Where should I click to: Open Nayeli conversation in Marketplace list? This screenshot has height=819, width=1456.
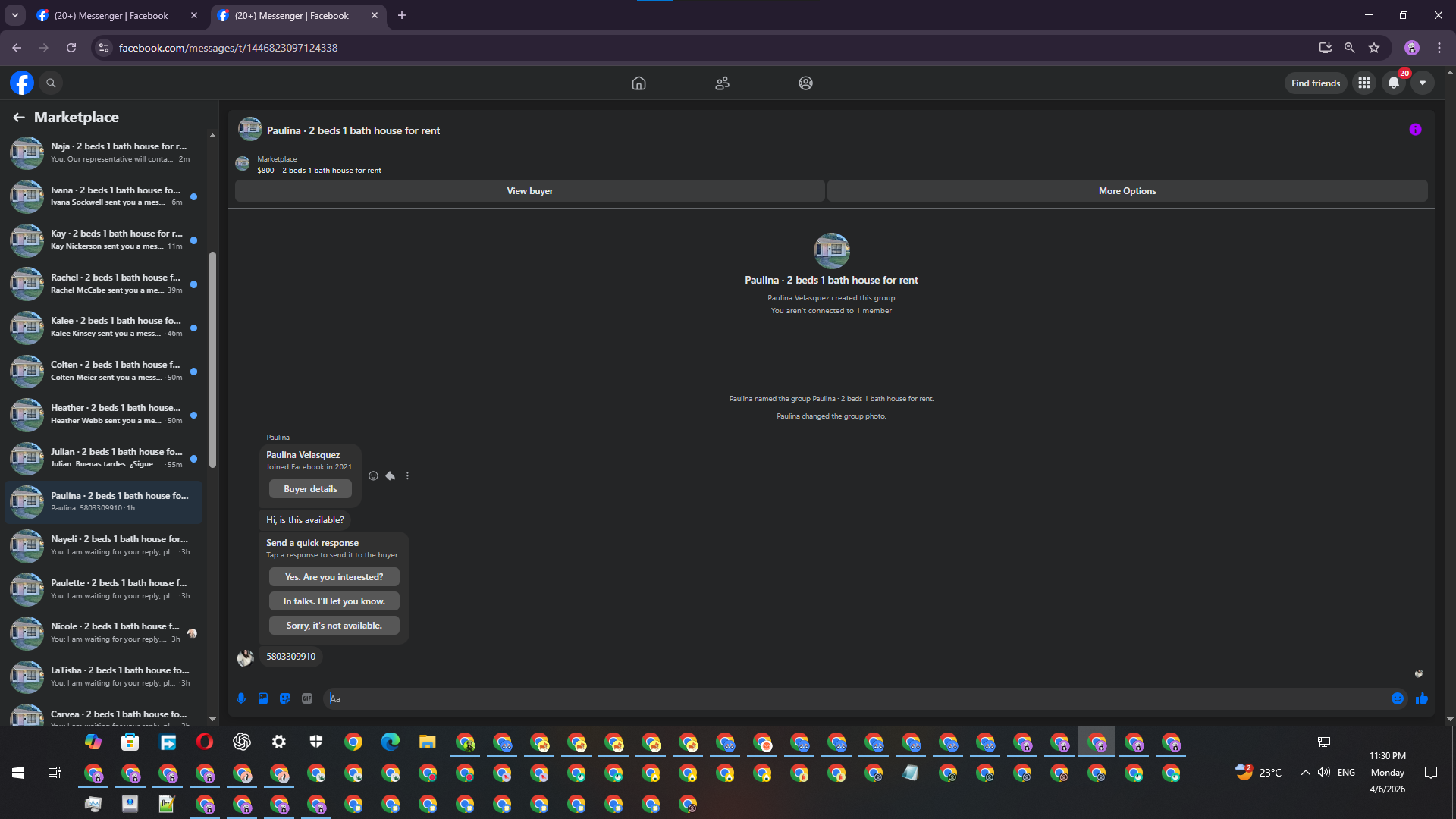(104, 545)
